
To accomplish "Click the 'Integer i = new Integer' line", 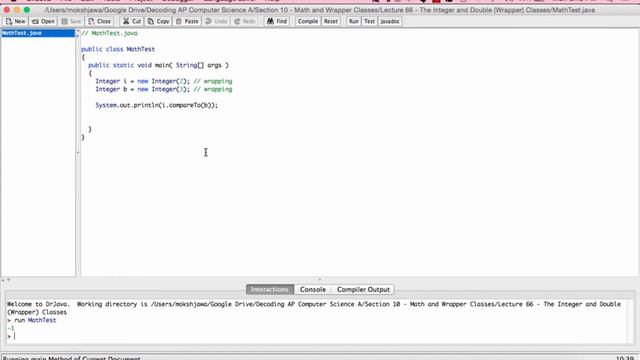I will 164,81.
